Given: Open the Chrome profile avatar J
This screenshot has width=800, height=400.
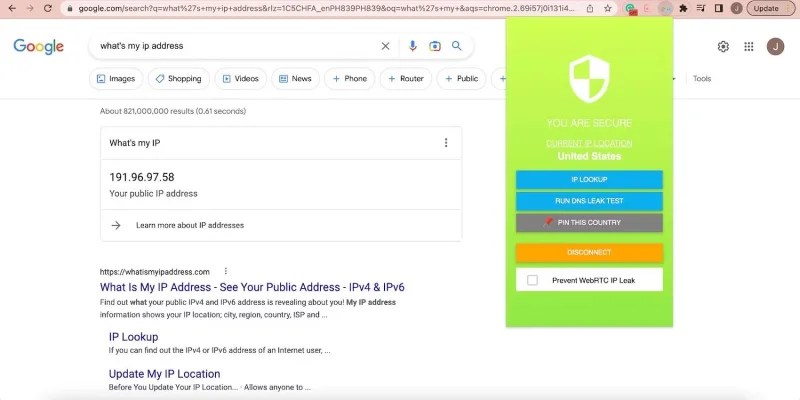Looking at the screenshot, I should (x=736, y=8).
